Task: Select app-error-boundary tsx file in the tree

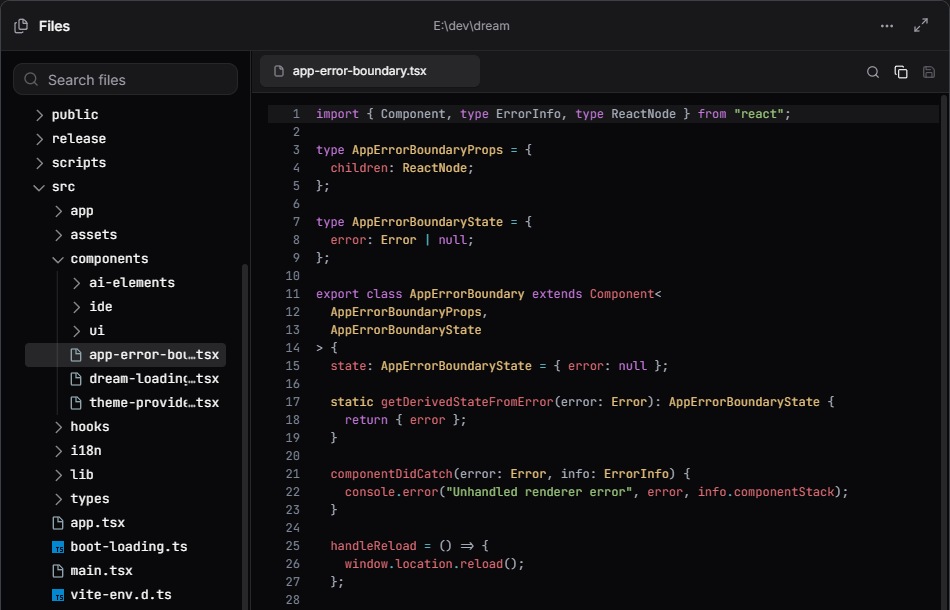Action: (x=125, y=355)
